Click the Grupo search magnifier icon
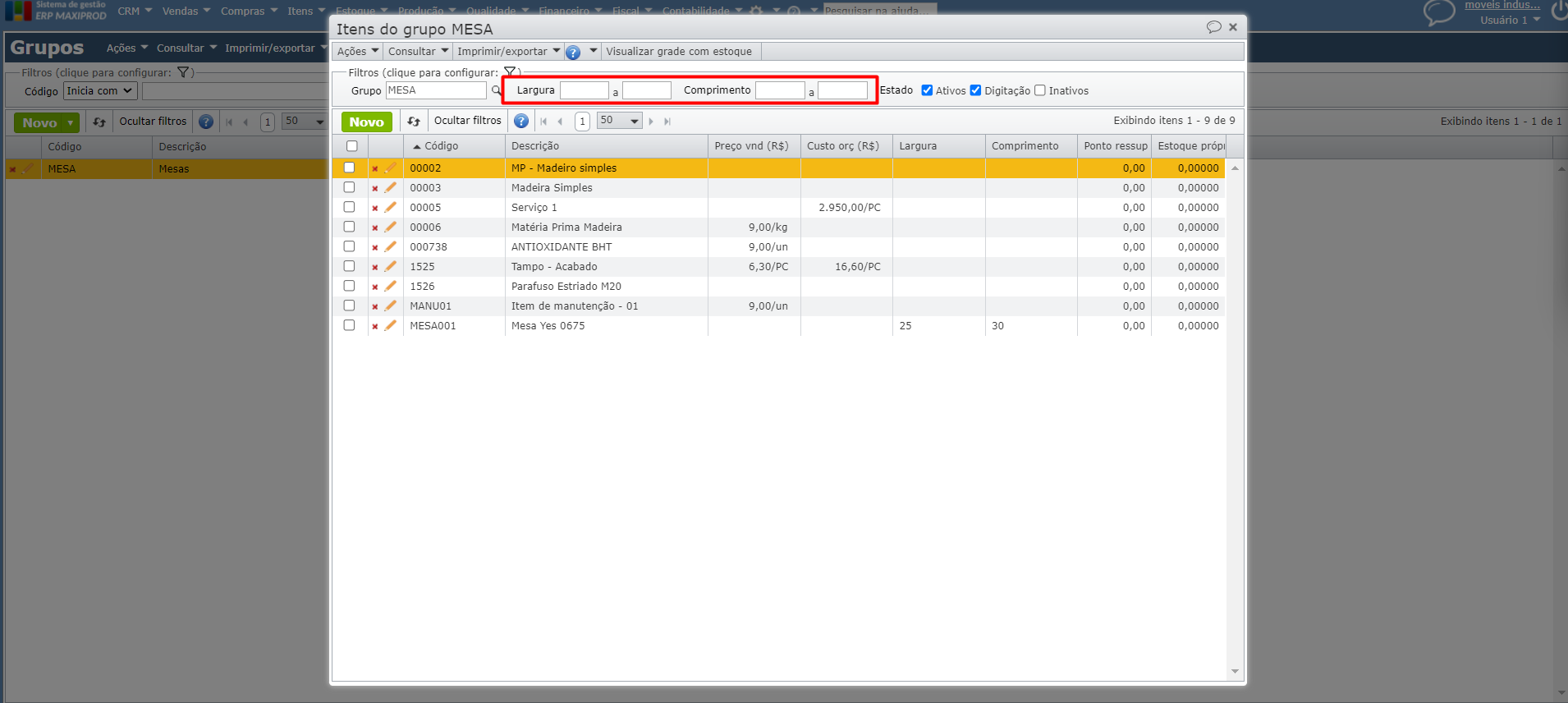Image resolution: width=1568 pixels, height=703 pixels. (496, 90)
